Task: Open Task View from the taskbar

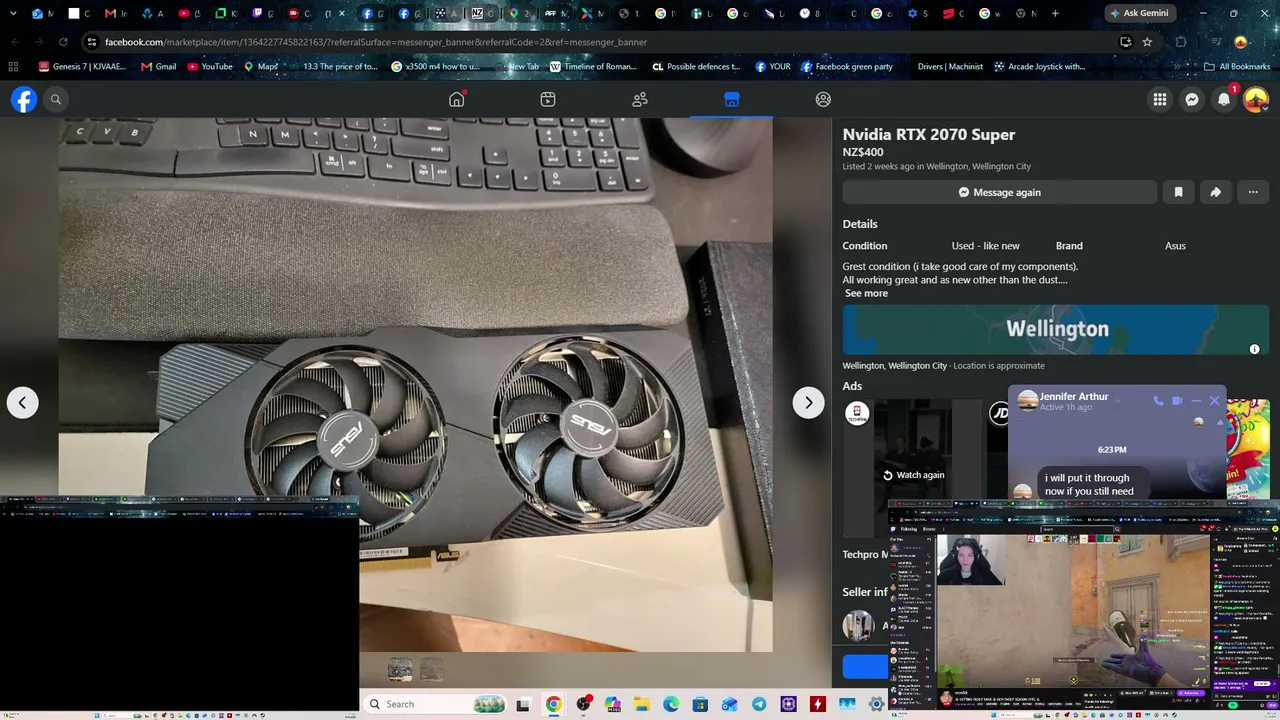Action: (523, 704)
